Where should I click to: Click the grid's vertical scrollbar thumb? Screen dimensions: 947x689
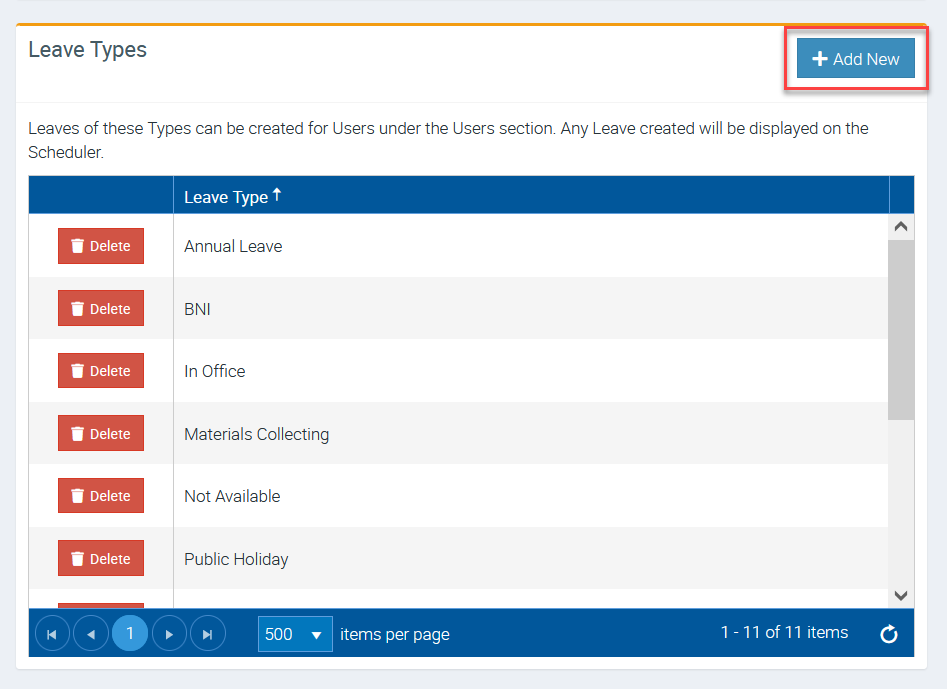click(x=901, y=330)
